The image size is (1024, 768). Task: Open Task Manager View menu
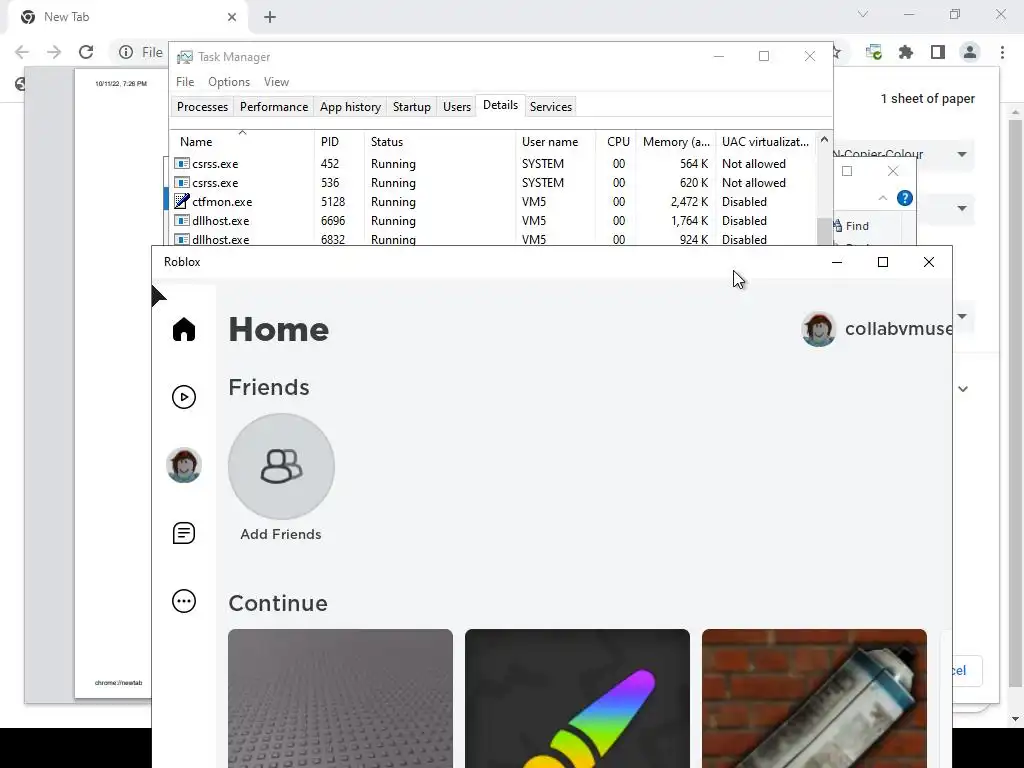point(276,82)
